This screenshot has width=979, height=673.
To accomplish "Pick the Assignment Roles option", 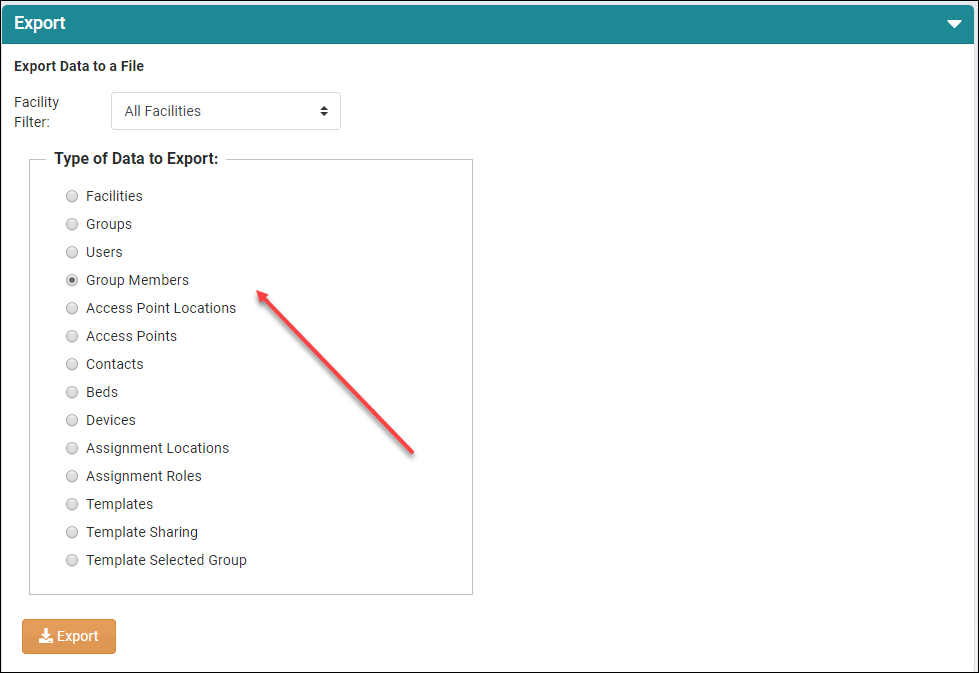I will point(72,476).
